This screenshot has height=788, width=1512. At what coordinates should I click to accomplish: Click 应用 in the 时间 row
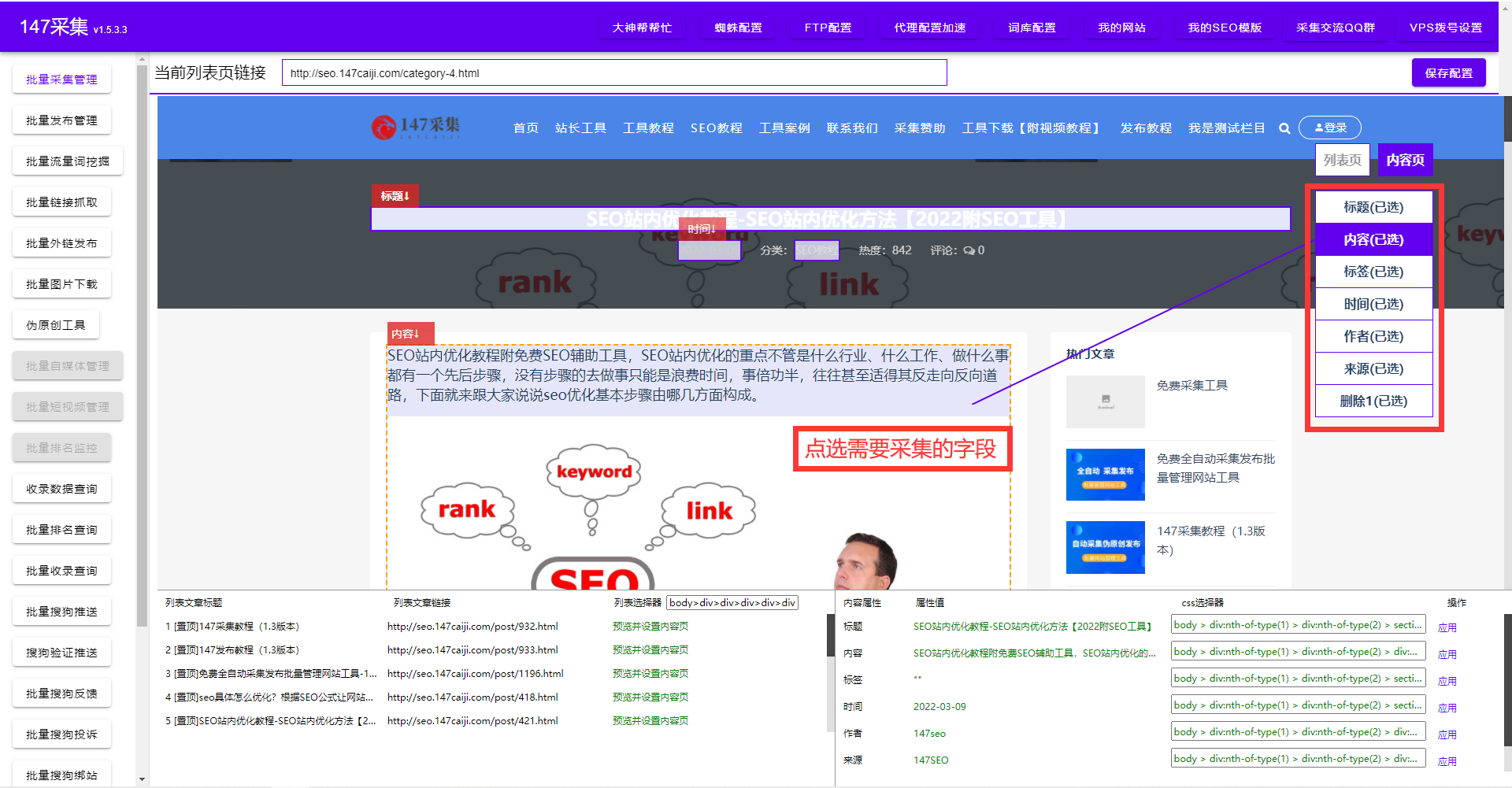pyautogui.click(x=1447, y=708)
